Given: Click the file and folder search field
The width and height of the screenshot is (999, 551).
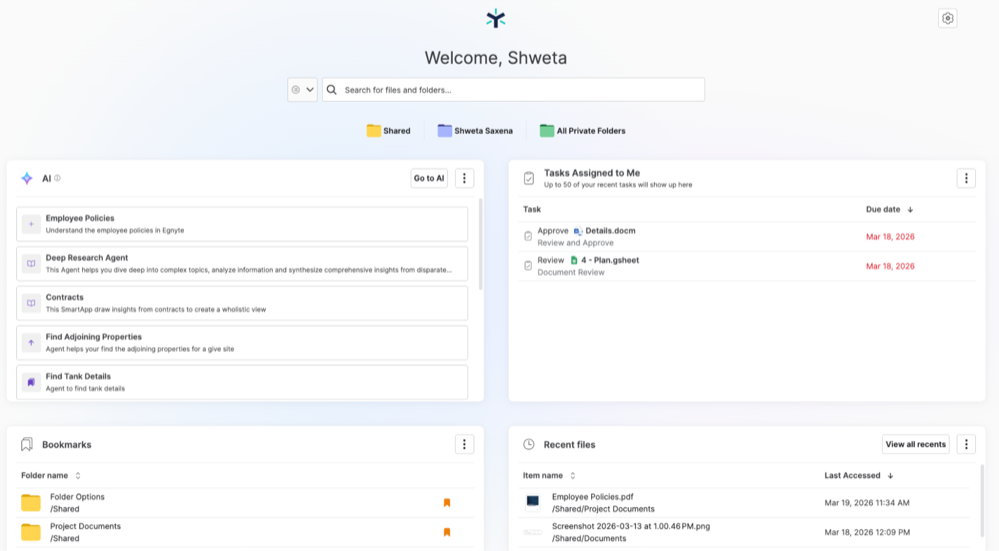Looking at the screenshot, I should click(520, 90).
